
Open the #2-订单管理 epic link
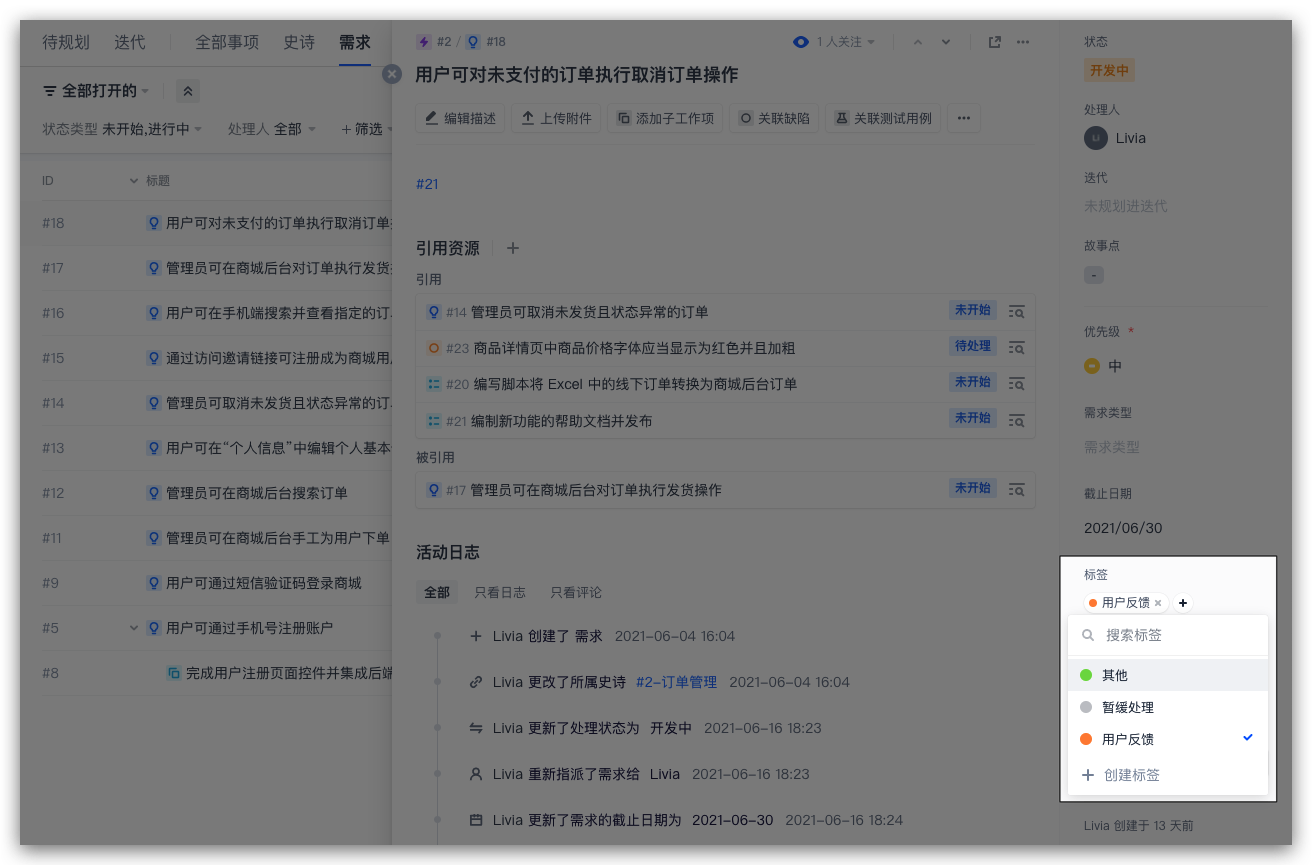pos(676,682)
